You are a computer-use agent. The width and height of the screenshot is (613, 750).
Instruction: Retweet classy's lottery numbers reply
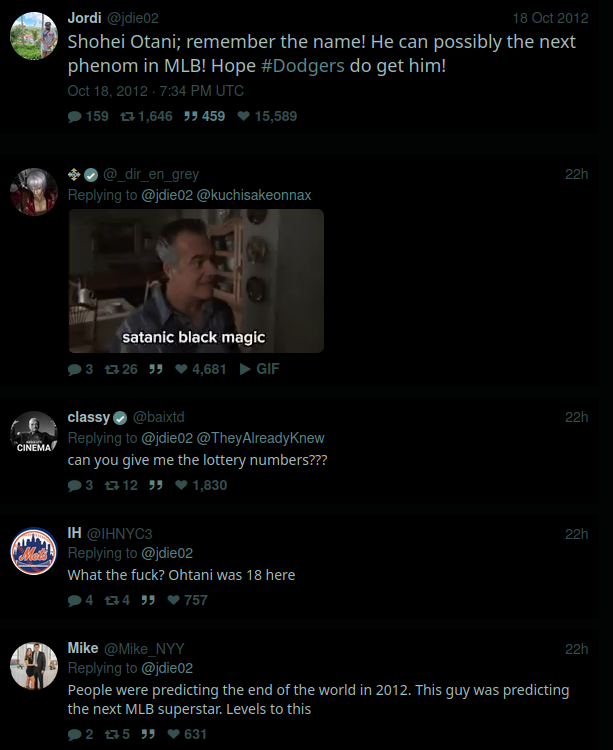pos(112,485)
